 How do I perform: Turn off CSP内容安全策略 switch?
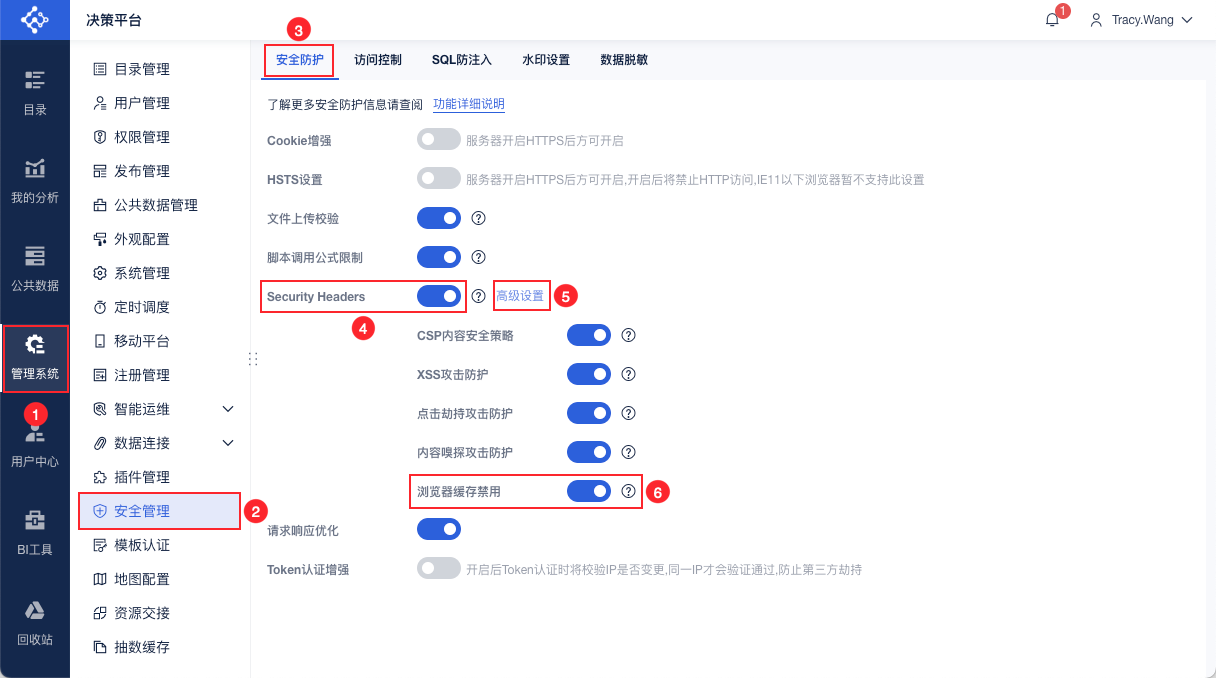tap(589, 335)
